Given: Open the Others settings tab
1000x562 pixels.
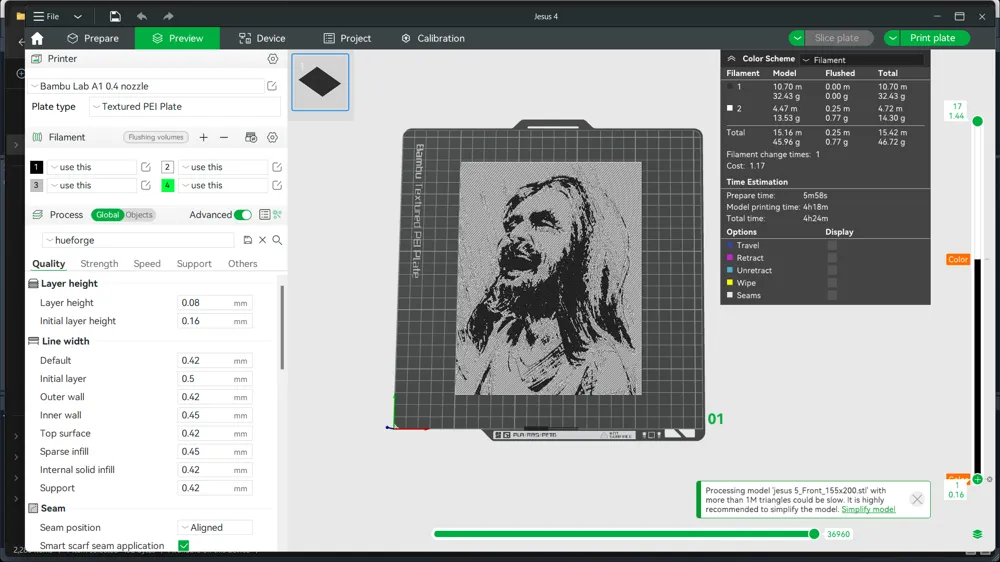Looking at the screenshot, I should tap(242, 263).
